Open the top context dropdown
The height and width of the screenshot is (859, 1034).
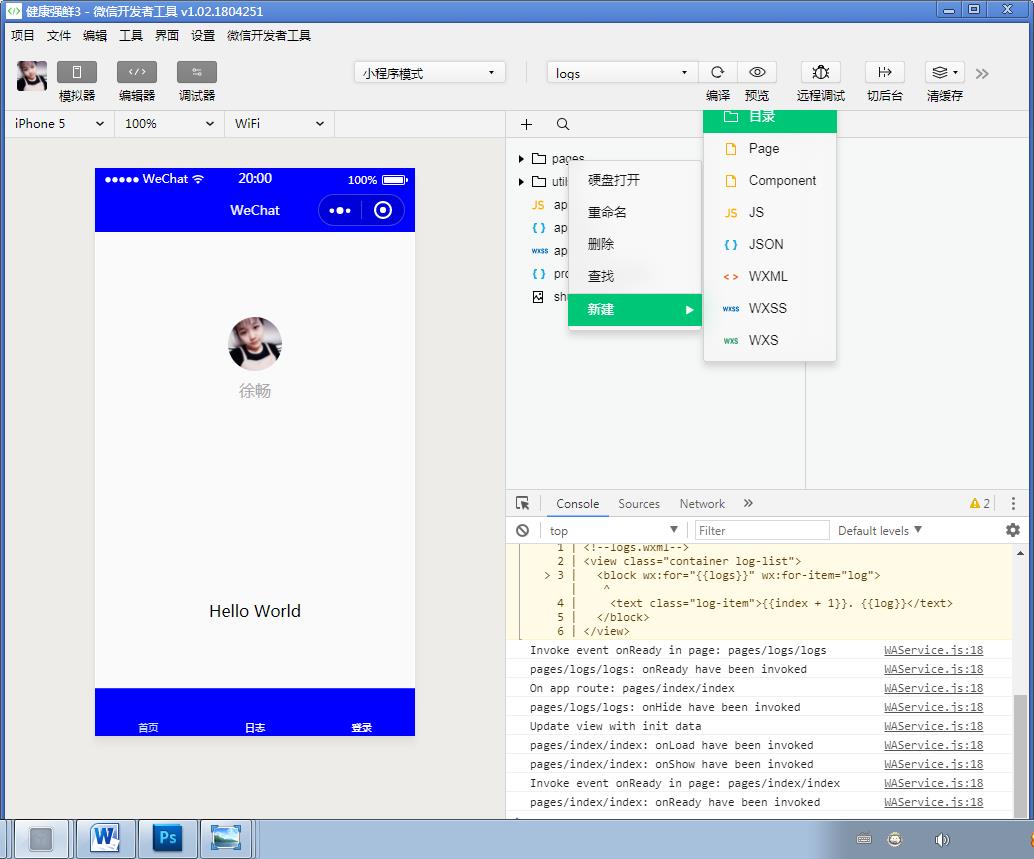(613, 530)
